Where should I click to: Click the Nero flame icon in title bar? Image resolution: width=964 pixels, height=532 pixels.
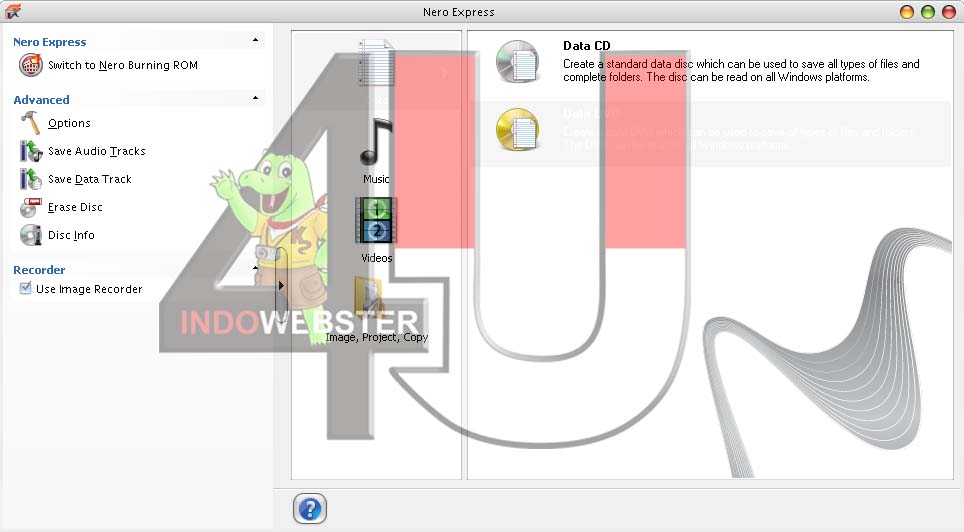12,11
